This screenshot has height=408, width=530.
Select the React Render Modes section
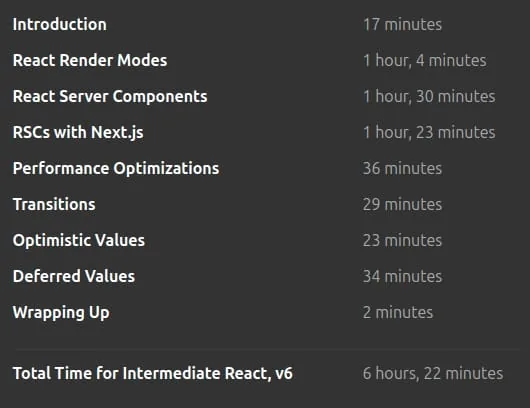(90, 60)
